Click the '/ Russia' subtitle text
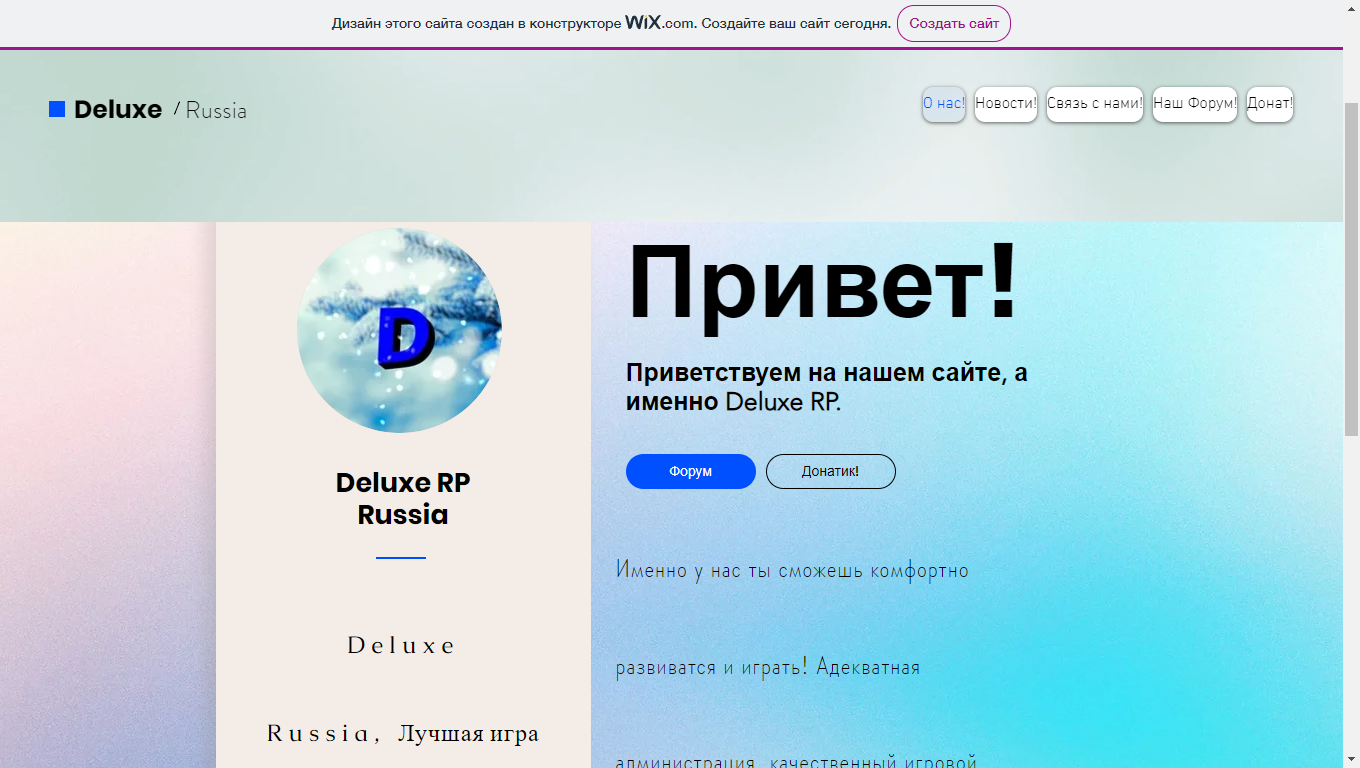Viewport: 1360px width, 768px height. tap(210, 110)
